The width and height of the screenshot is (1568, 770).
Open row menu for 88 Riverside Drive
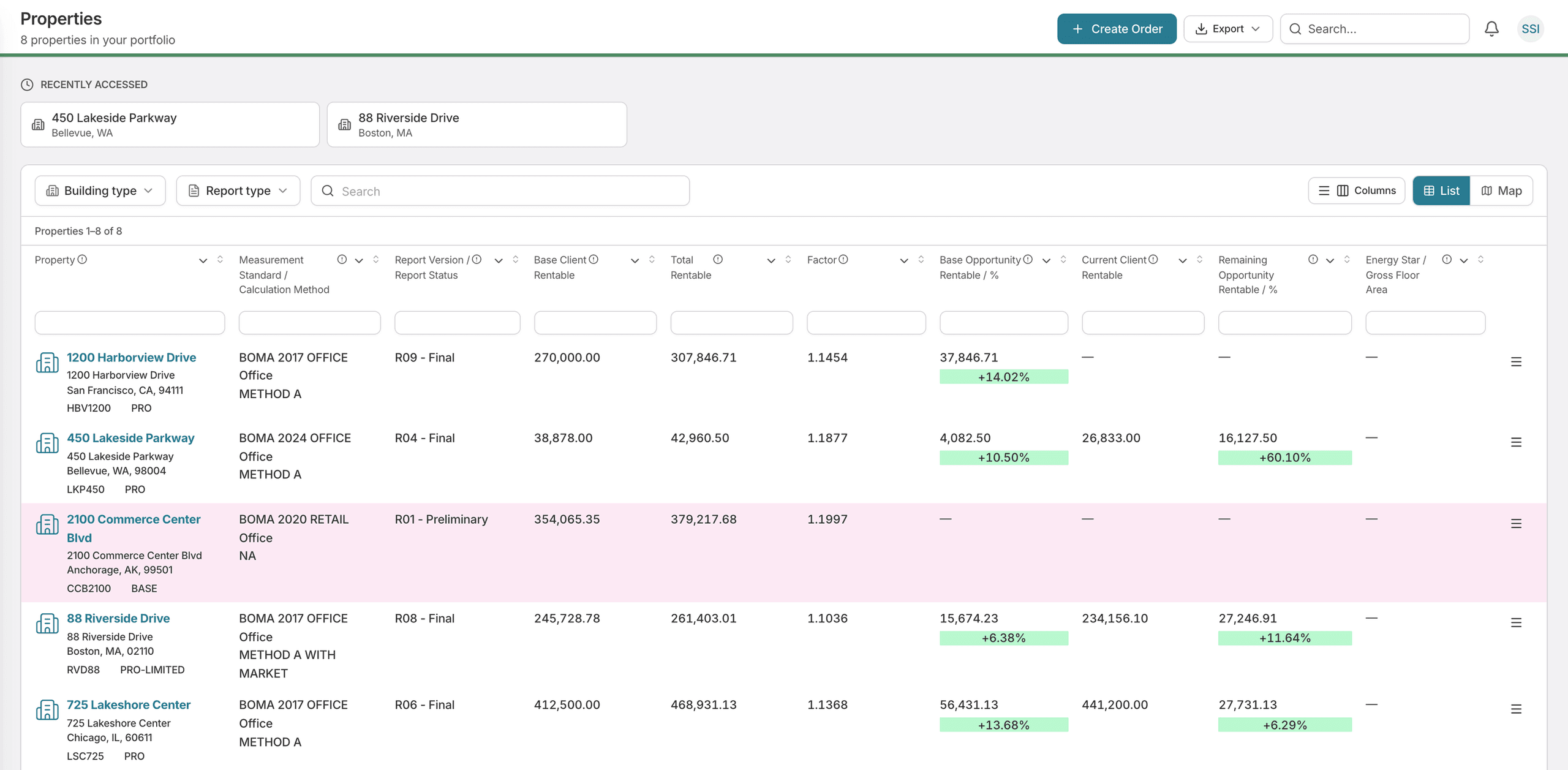pyautogui.click(x=1516, y=623)
